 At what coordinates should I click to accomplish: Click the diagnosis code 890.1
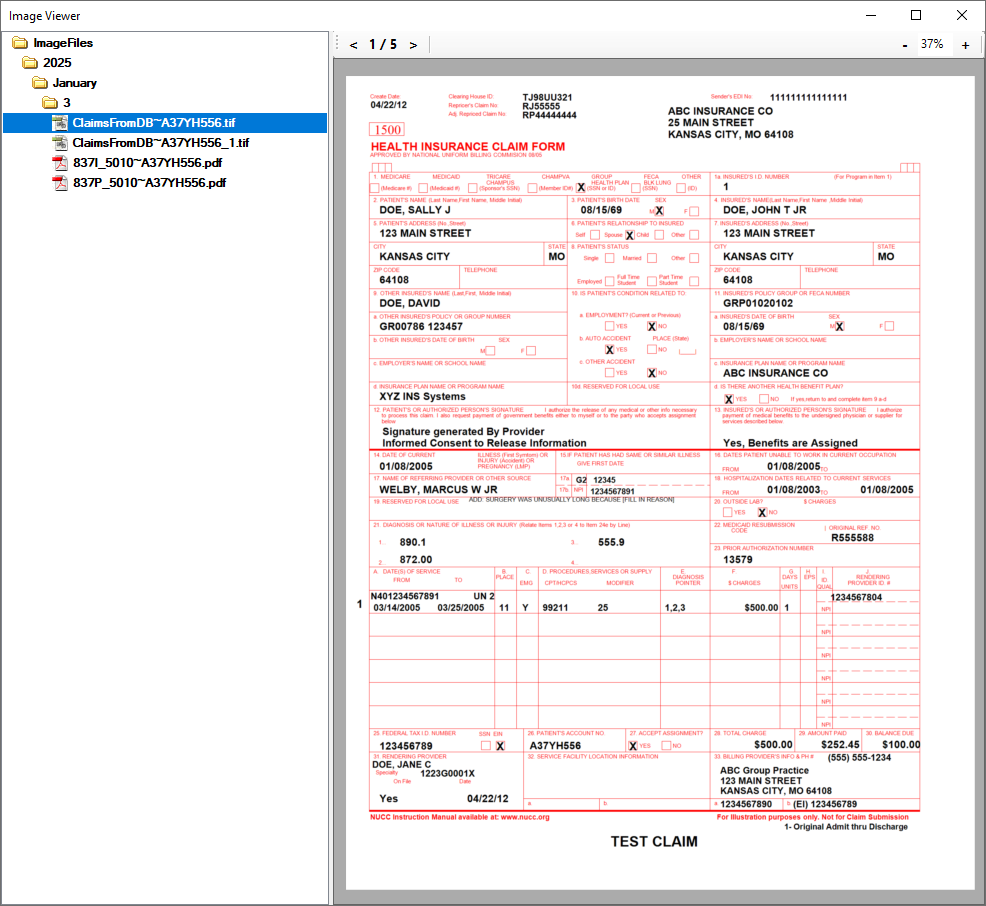coord(413,542)
